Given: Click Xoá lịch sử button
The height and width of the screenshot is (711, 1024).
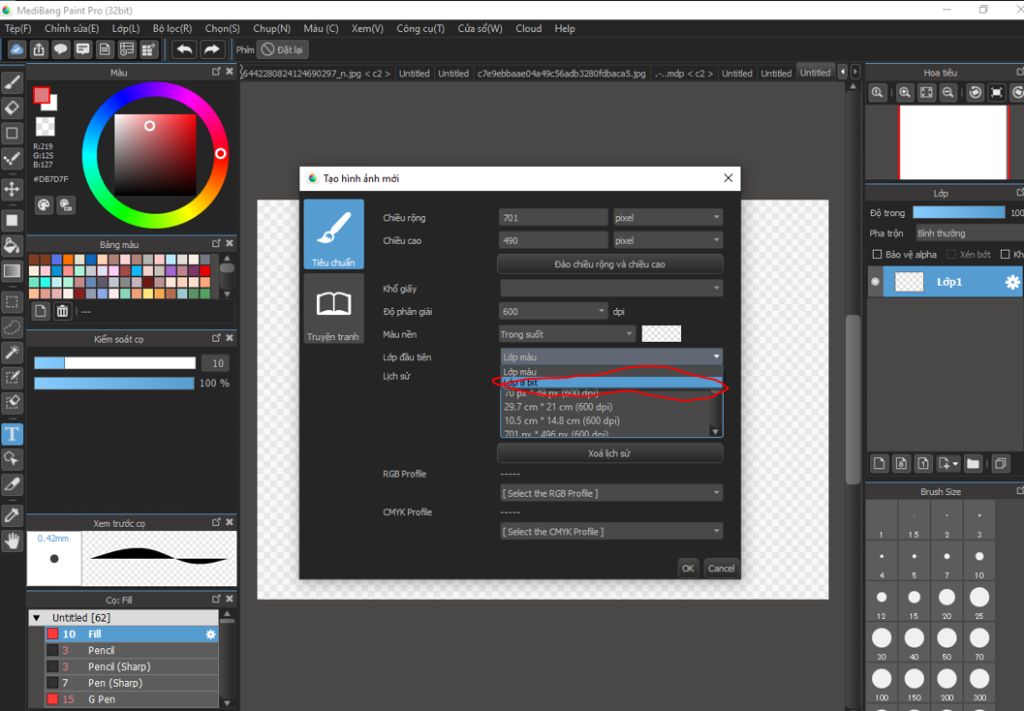Looking at the screenshot, I should 610,453.
